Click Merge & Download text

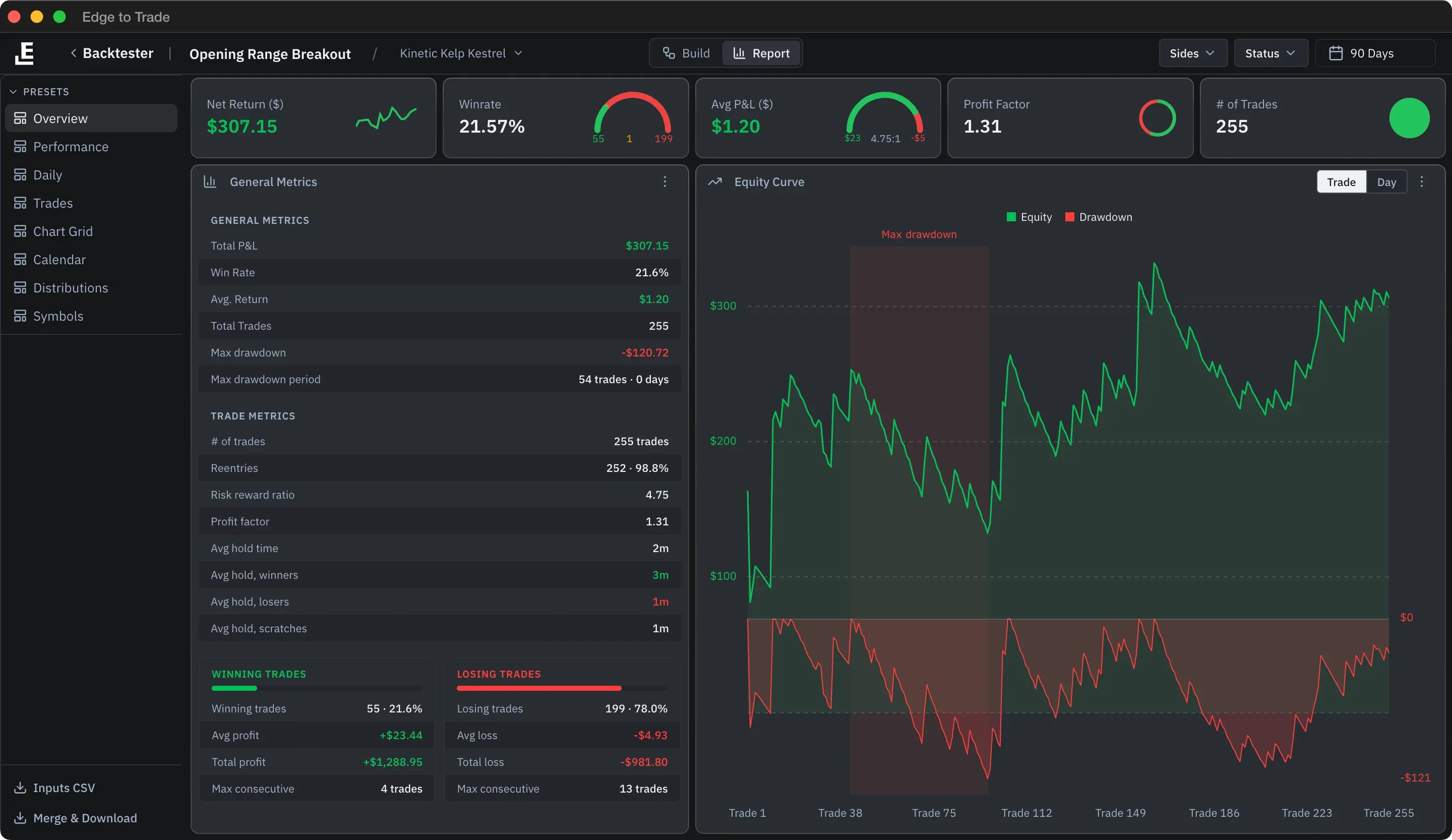pos(85,817)
